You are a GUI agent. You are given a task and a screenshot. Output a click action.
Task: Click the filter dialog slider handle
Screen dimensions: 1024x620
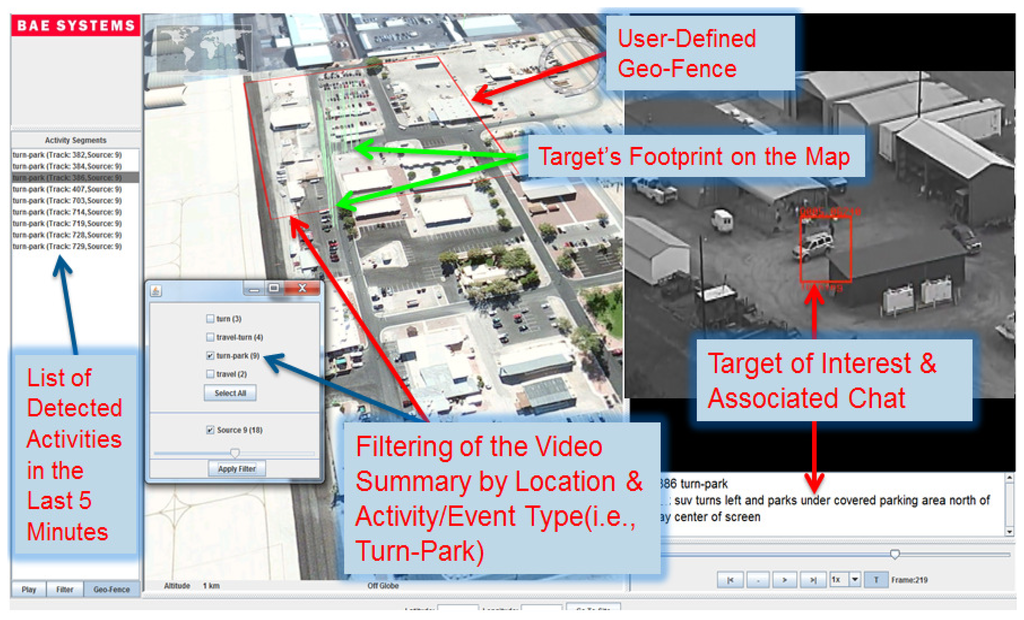click(x=235, y=453)
